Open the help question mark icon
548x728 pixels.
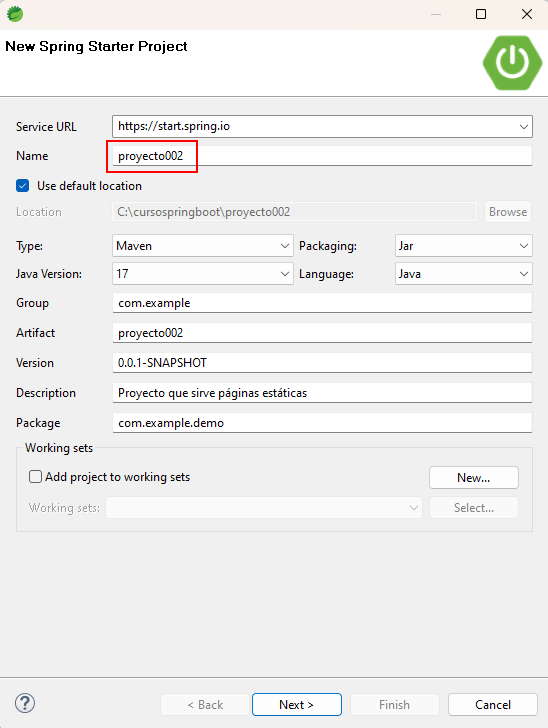click(25, 703)
